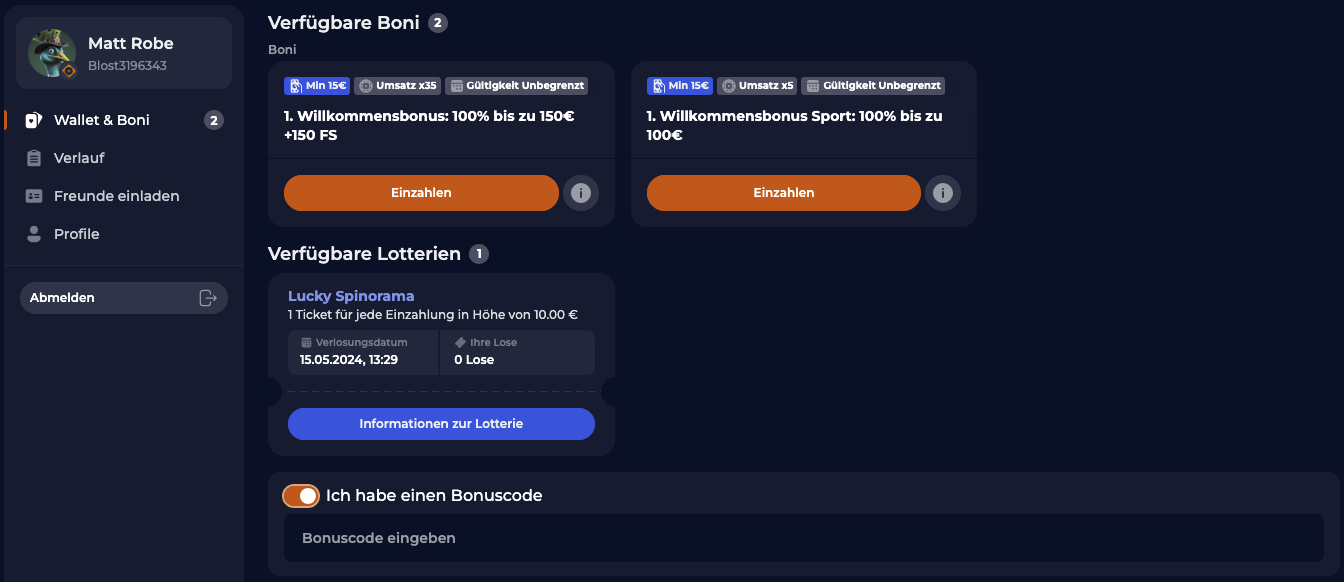Click the Freunde einladen invite icon
Image resolution: width=1344 pixels, height=582 pixels.
pyautogui.click(x=36, y=195)
